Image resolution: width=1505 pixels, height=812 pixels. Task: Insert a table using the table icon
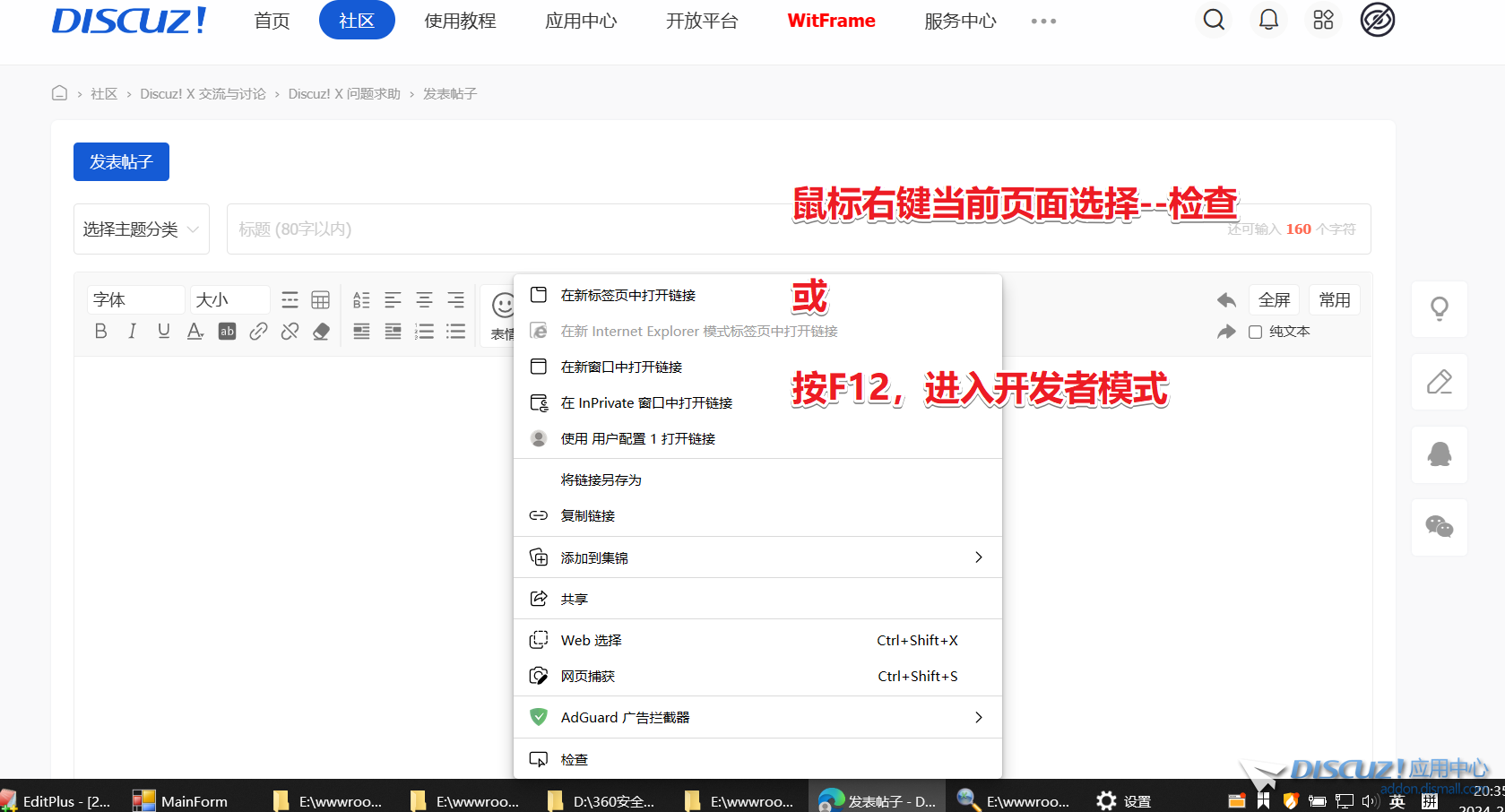[320, 300]
